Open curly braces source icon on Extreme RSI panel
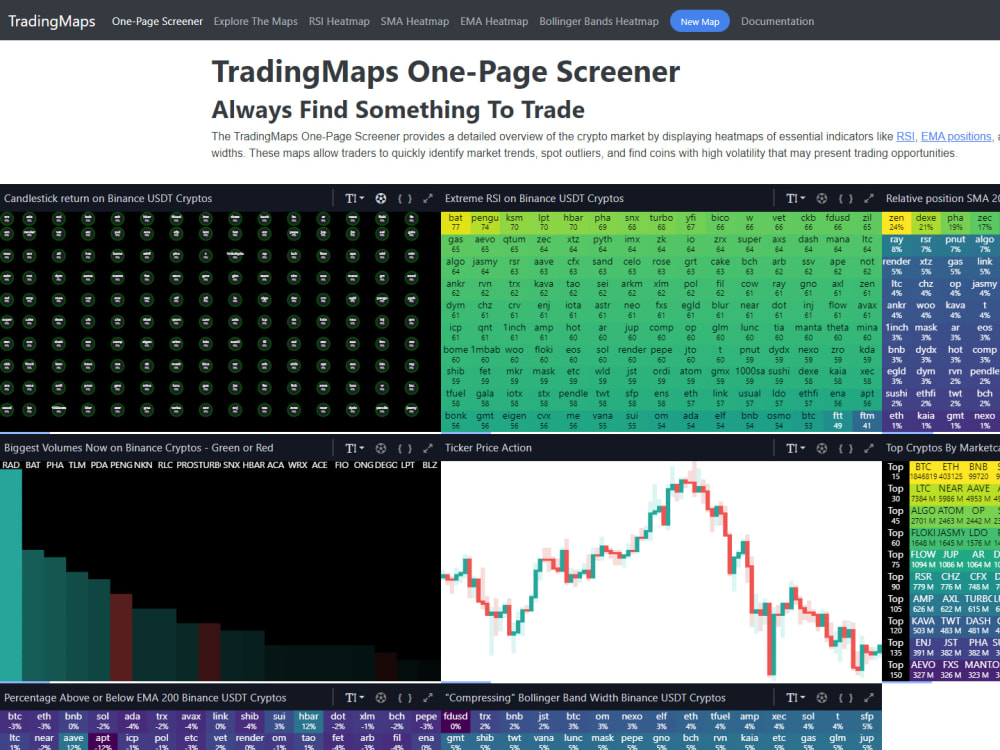This screenshot has width=1000, height=750. [845, 198]
